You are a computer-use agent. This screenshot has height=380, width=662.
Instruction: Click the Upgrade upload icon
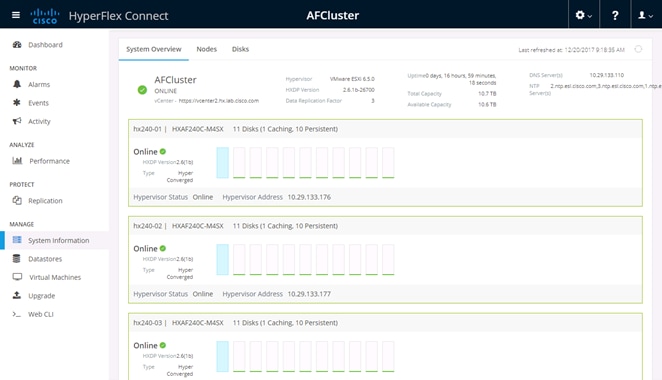[x=17, y=295]
